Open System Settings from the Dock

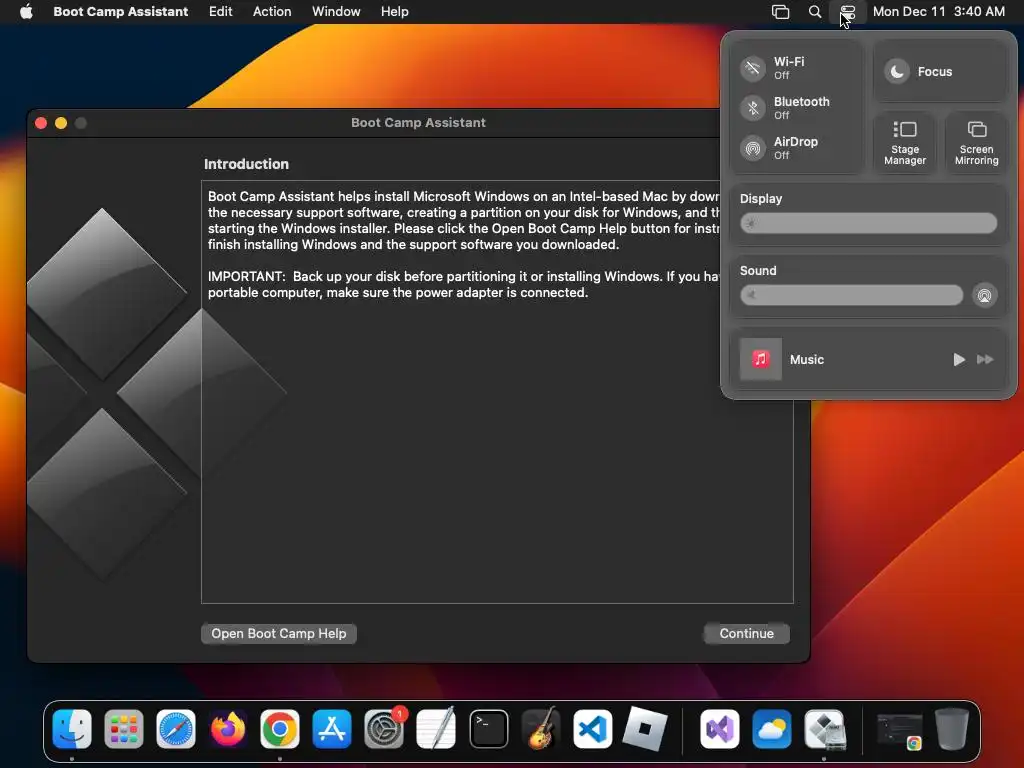[384, 729]
